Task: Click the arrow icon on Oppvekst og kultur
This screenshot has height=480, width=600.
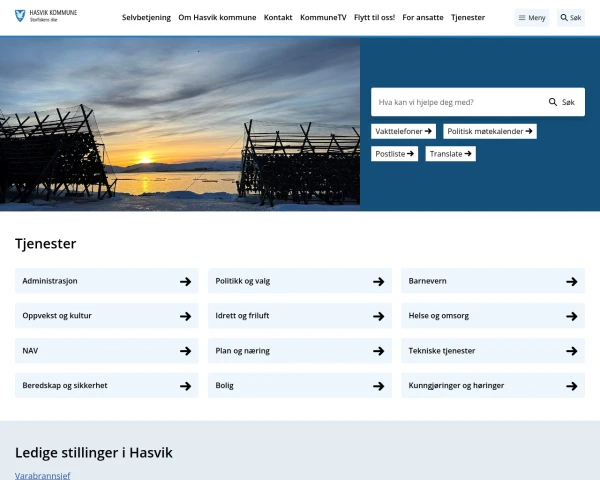Action: click(x=186, y=316)
